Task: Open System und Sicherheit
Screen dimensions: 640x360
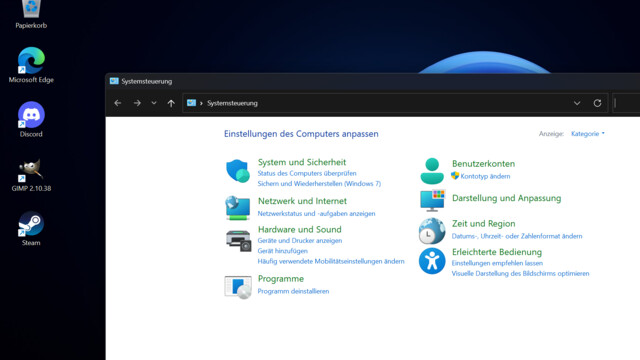Action: pos(302,162)
